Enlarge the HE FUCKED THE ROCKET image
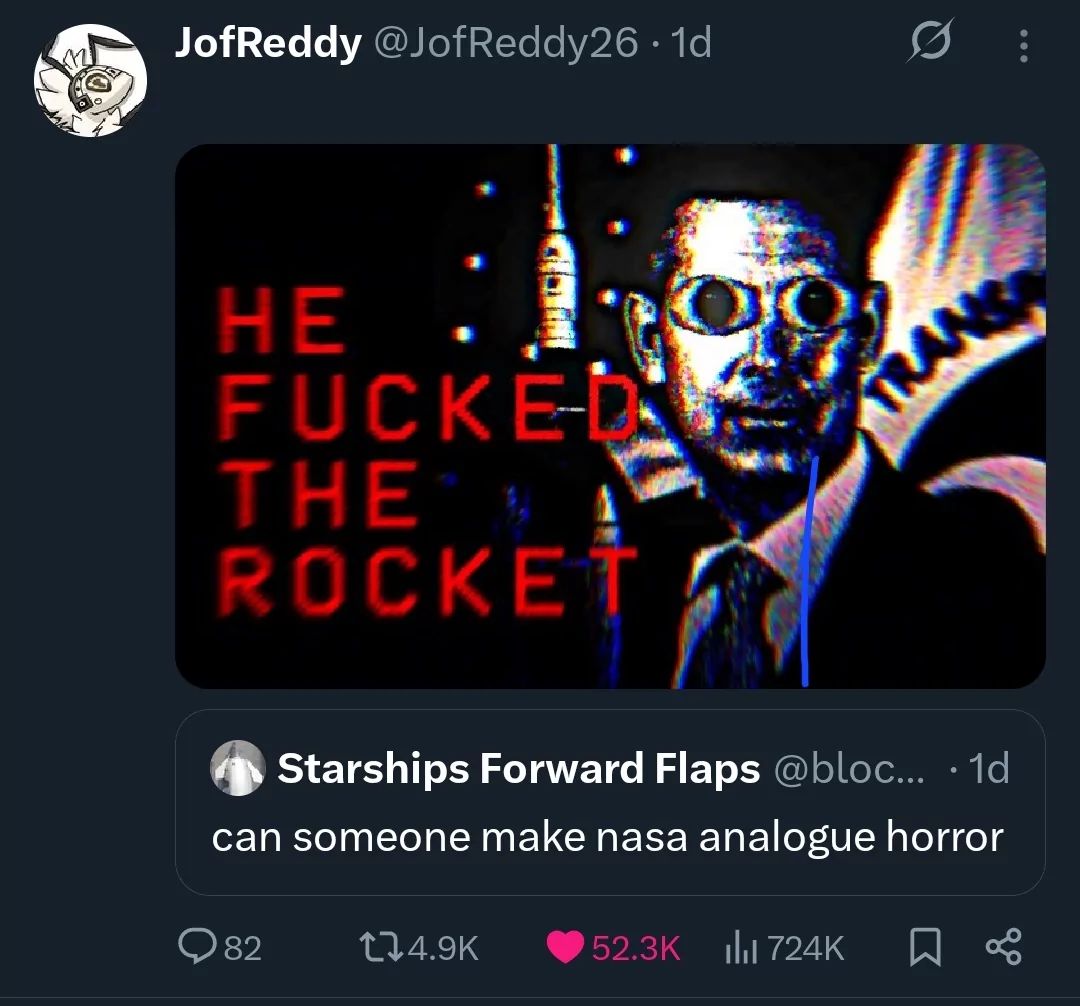 click(610, 416)
